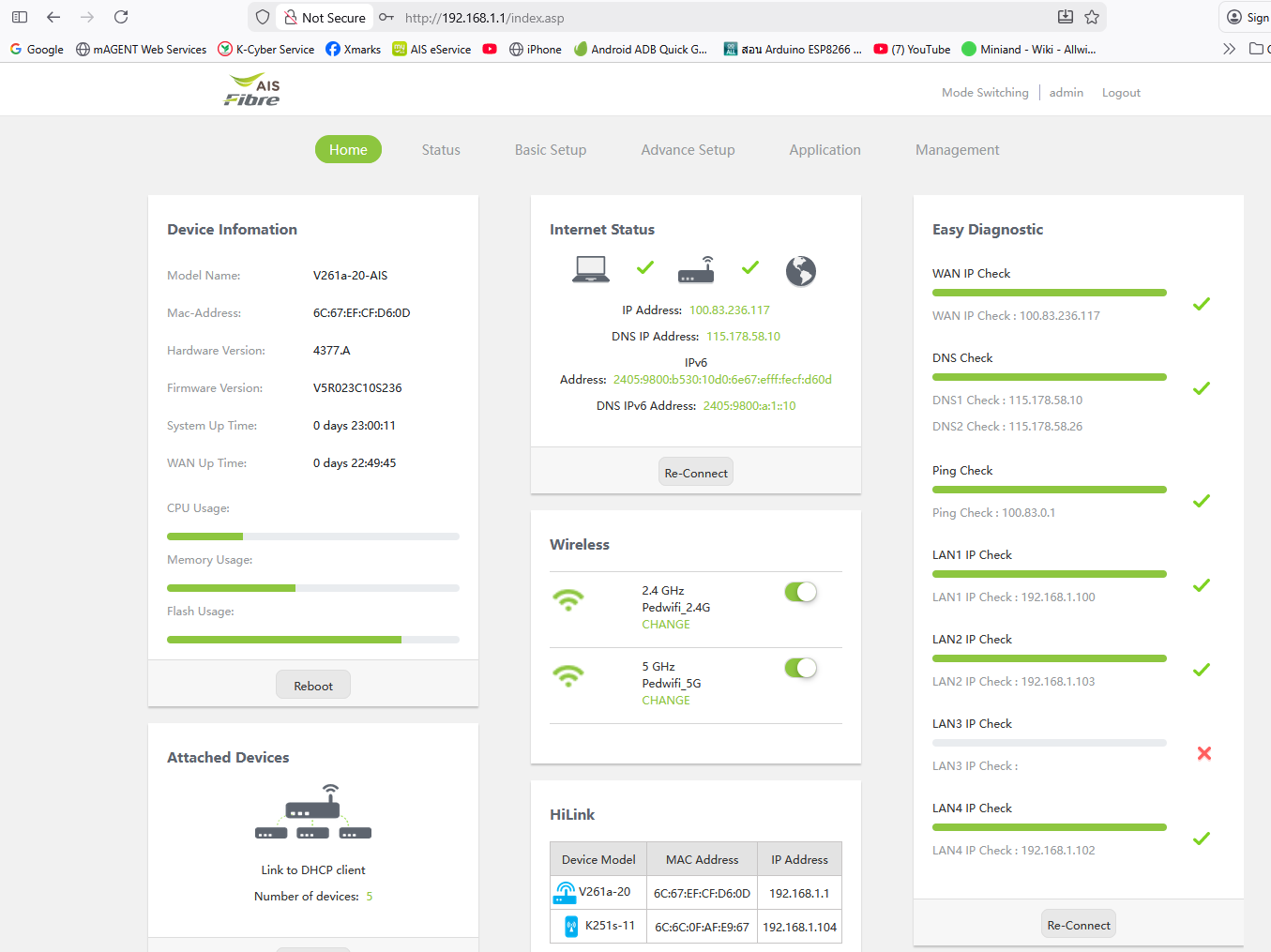
Task: Open the AIS eService bookmark
Action: pos(431,49)
